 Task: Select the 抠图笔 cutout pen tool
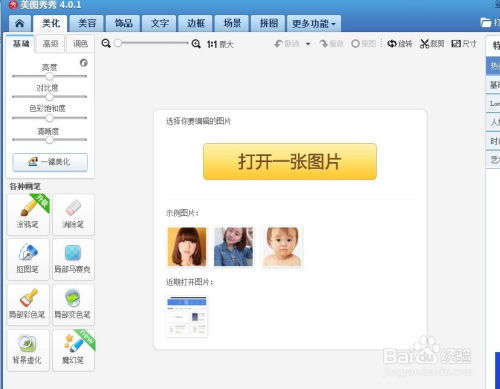coord(28,259)
